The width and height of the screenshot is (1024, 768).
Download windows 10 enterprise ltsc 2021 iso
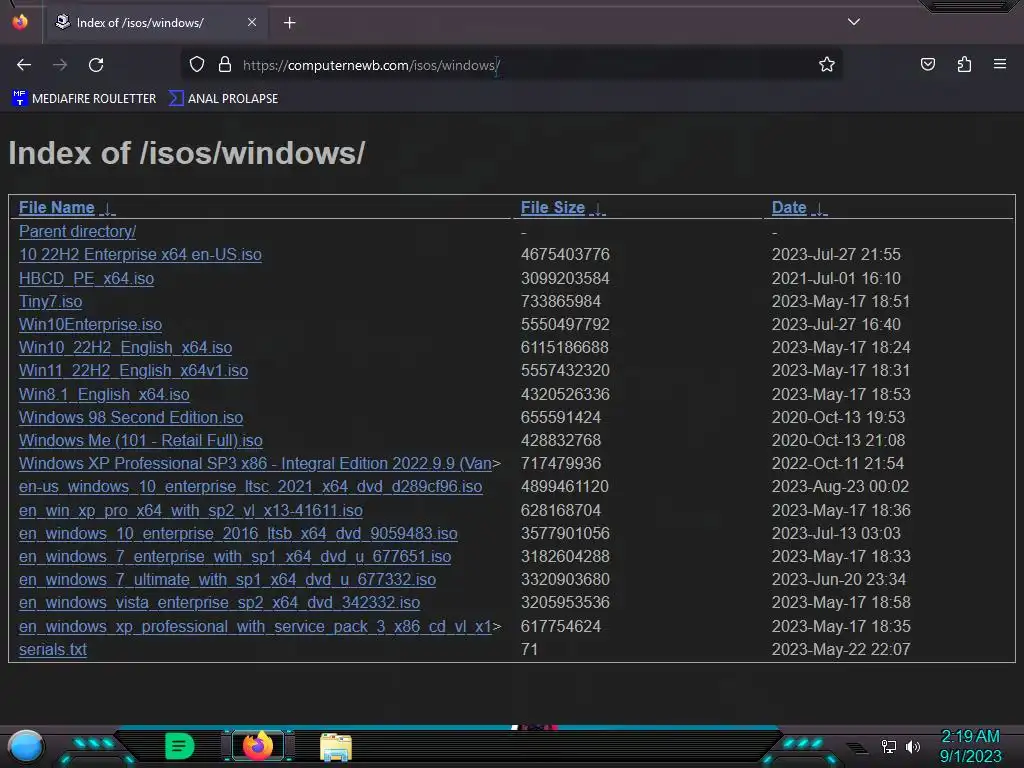click(x=251, y=487)
